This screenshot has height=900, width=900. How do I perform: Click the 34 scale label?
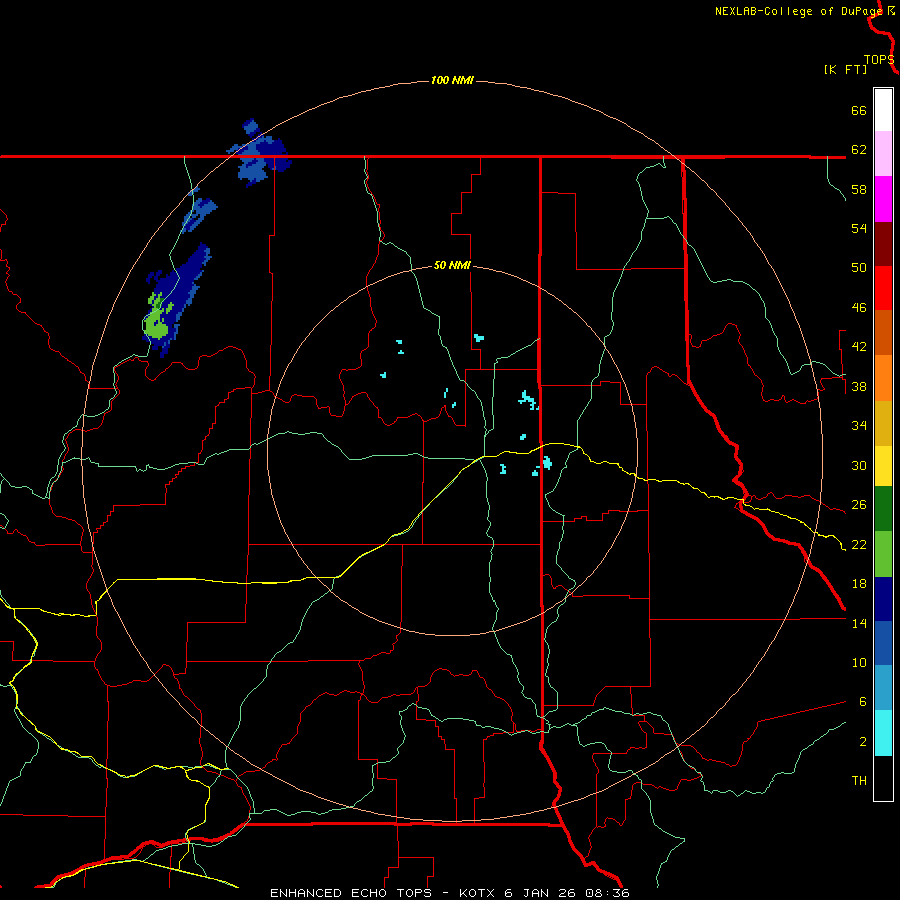pyautogui.click(x=859, y=425)
